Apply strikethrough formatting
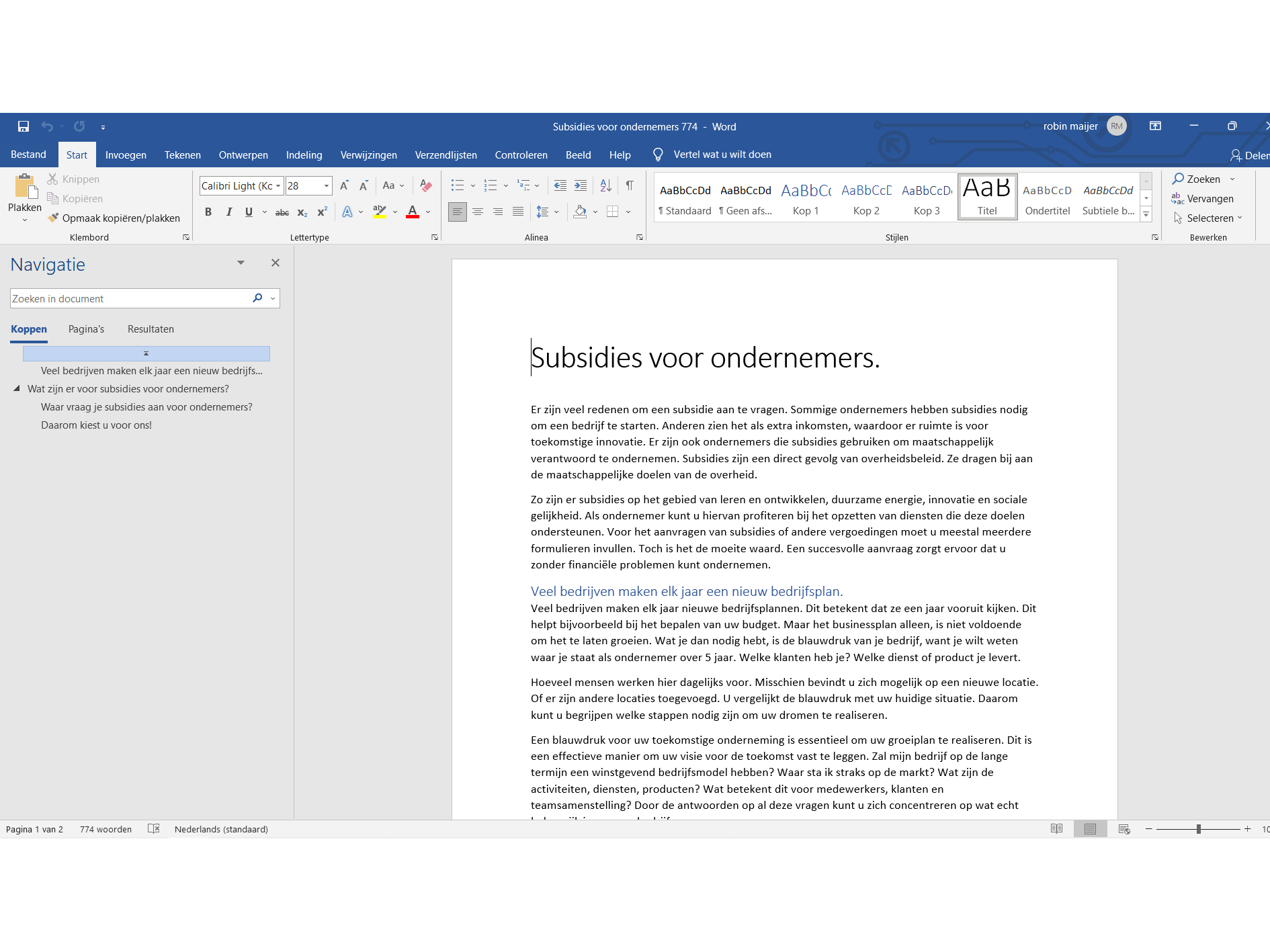This screenshot has height=952, width=1270. click(x=282, y=212)
